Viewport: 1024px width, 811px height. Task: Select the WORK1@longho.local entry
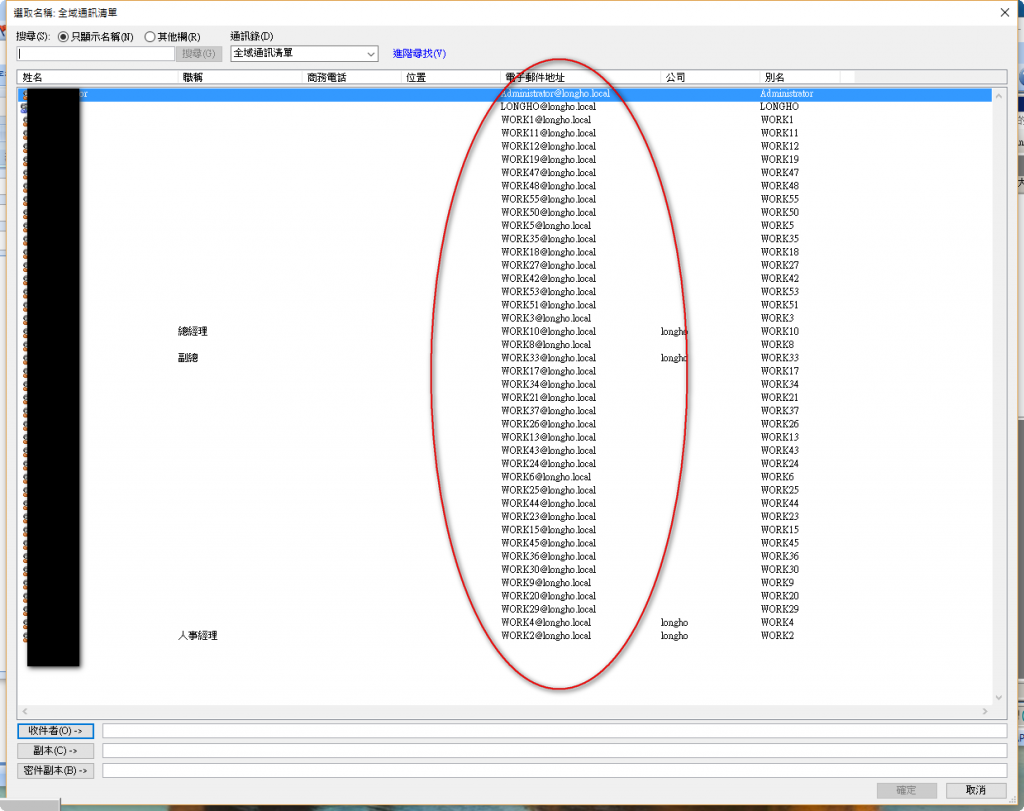[x=546, y=120]
